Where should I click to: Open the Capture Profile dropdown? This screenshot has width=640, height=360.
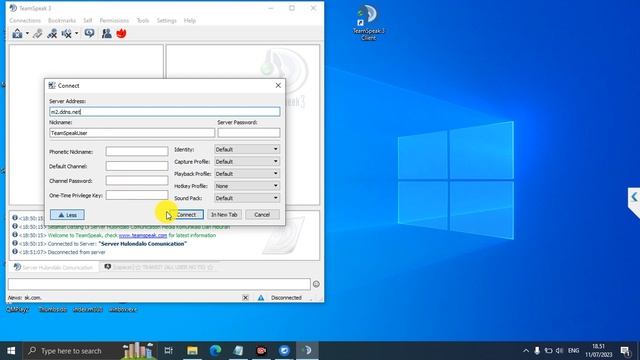[247, 162]
